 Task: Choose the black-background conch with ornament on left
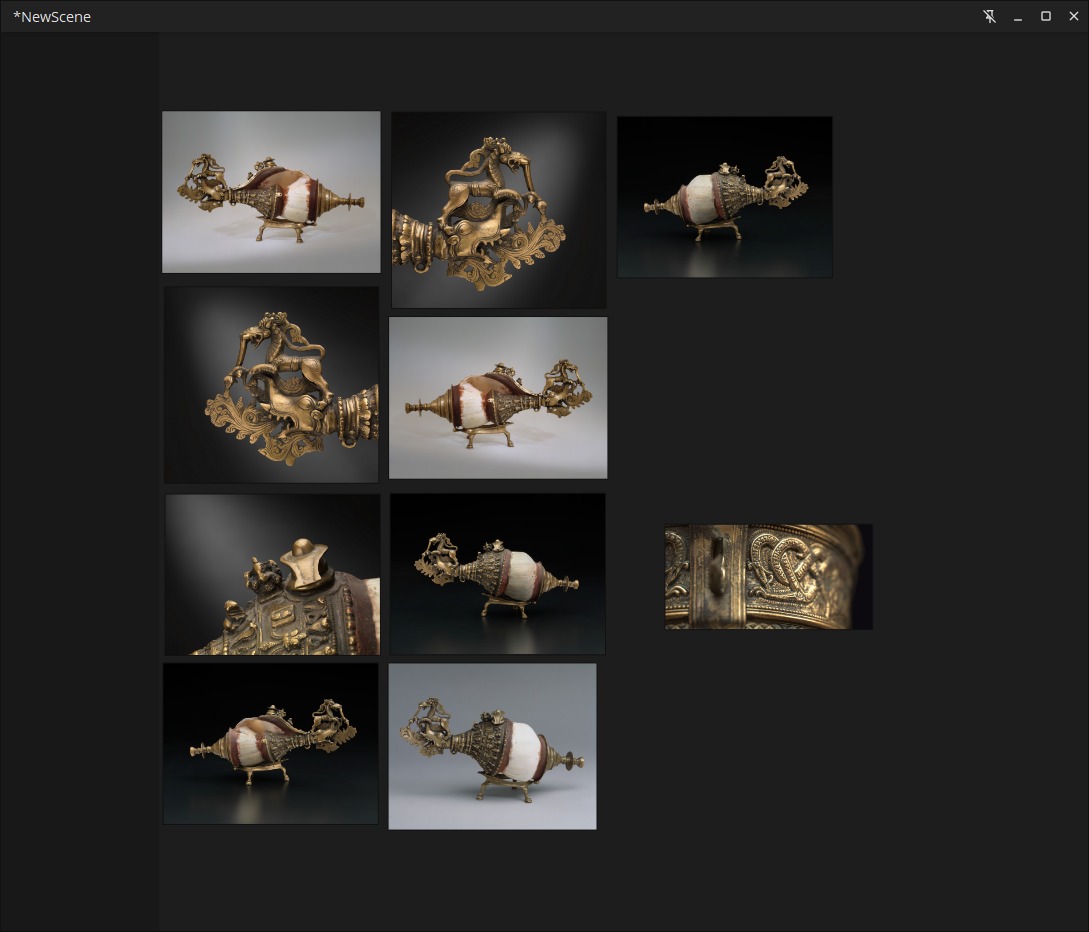tap(498, 574)
